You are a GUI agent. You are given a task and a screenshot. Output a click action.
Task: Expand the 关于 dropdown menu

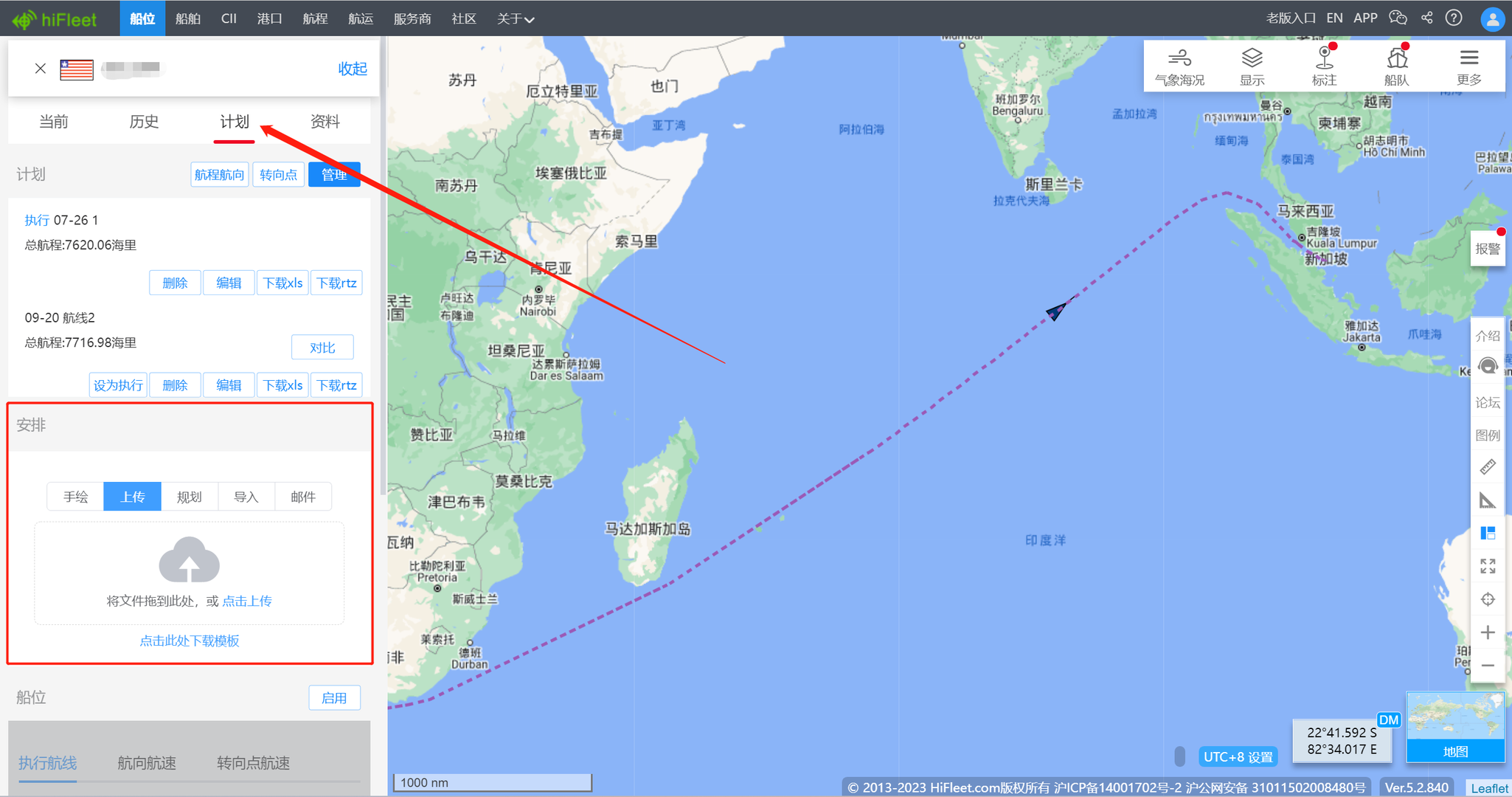pos(515,18)
